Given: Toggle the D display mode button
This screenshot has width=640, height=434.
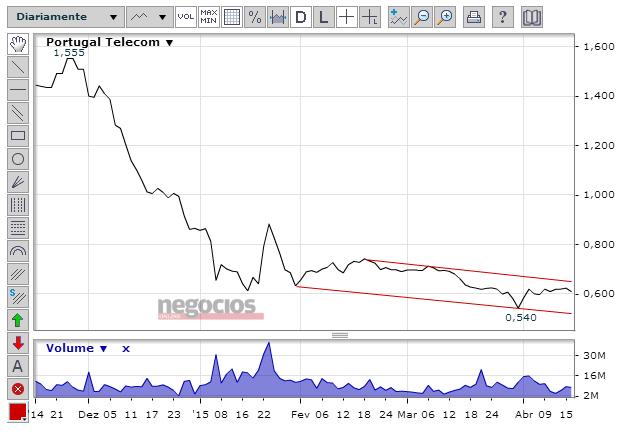Looking at the screenshot, I should point(301,17).
